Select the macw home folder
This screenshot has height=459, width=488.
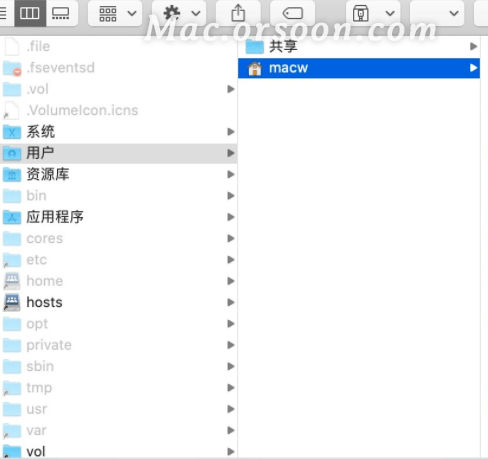(359, 68)
